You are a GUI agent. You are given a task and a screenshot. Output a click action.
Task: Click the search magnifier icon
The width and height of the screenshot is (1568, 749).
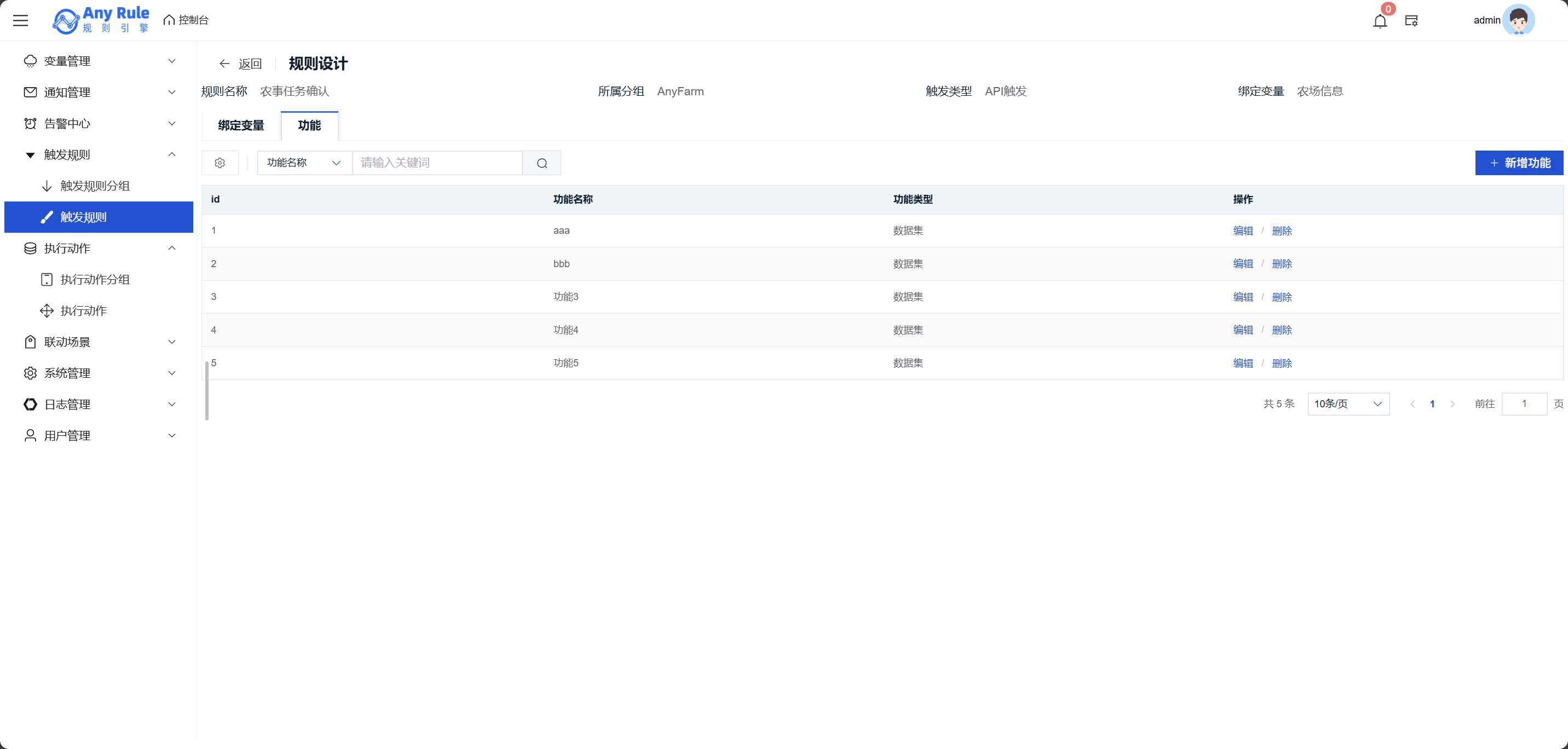coord(542,163)
